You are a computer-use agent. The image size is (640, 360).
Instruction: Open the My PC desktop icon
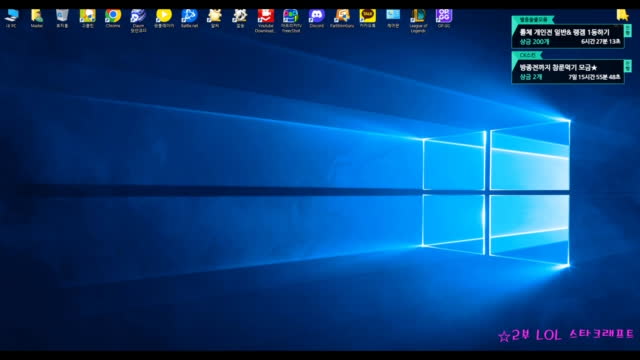click(11, 18)
